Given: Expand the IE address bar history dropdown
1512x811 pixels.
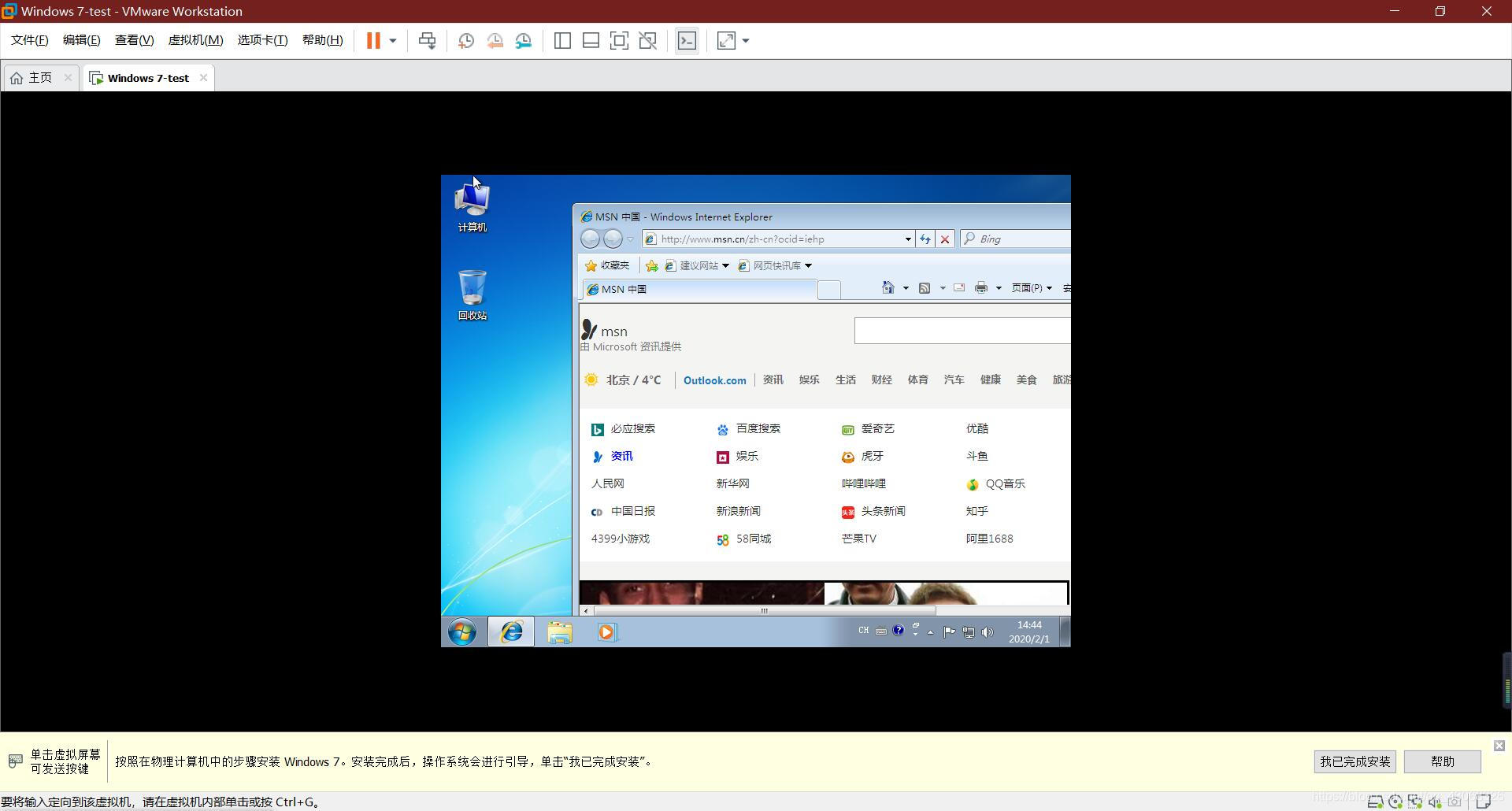Looking at the screenshot, I should click(x=908, y=239).
